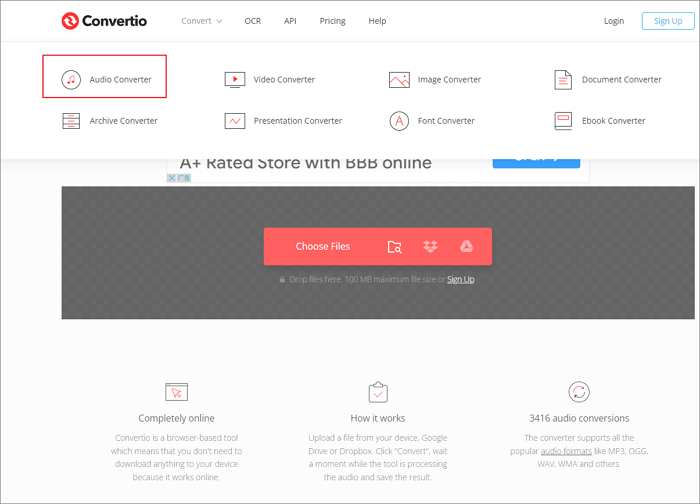Browse files with the folder search icon
700x504 pixels.
tap(395, 247)
